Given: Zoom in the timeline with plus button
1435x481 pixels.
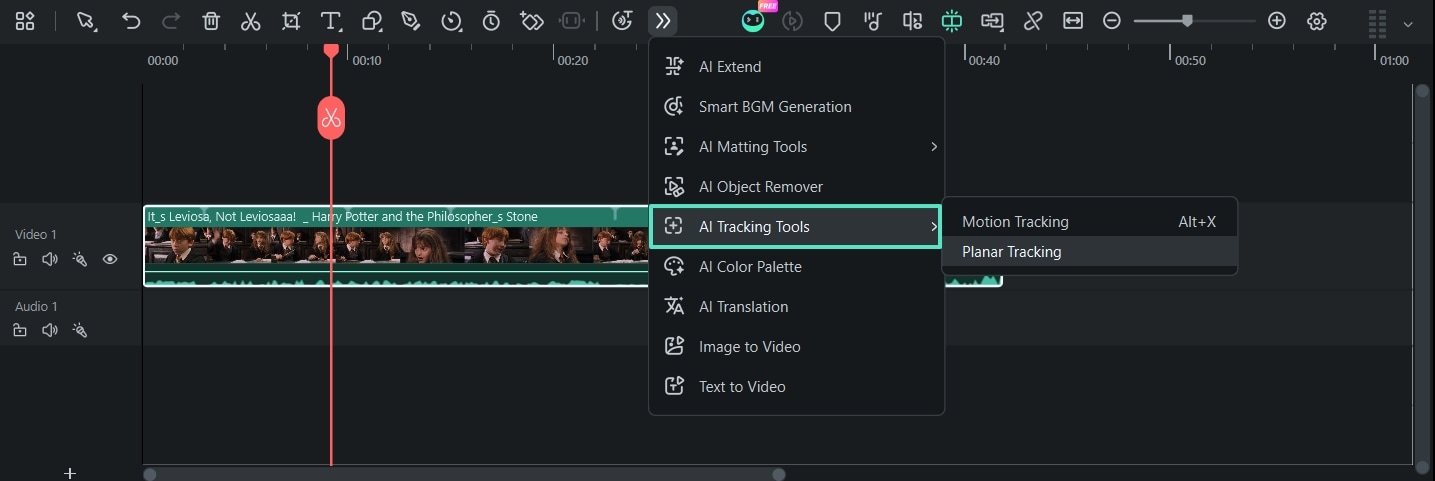Looking at the screenshot, I should (1277, 21).
